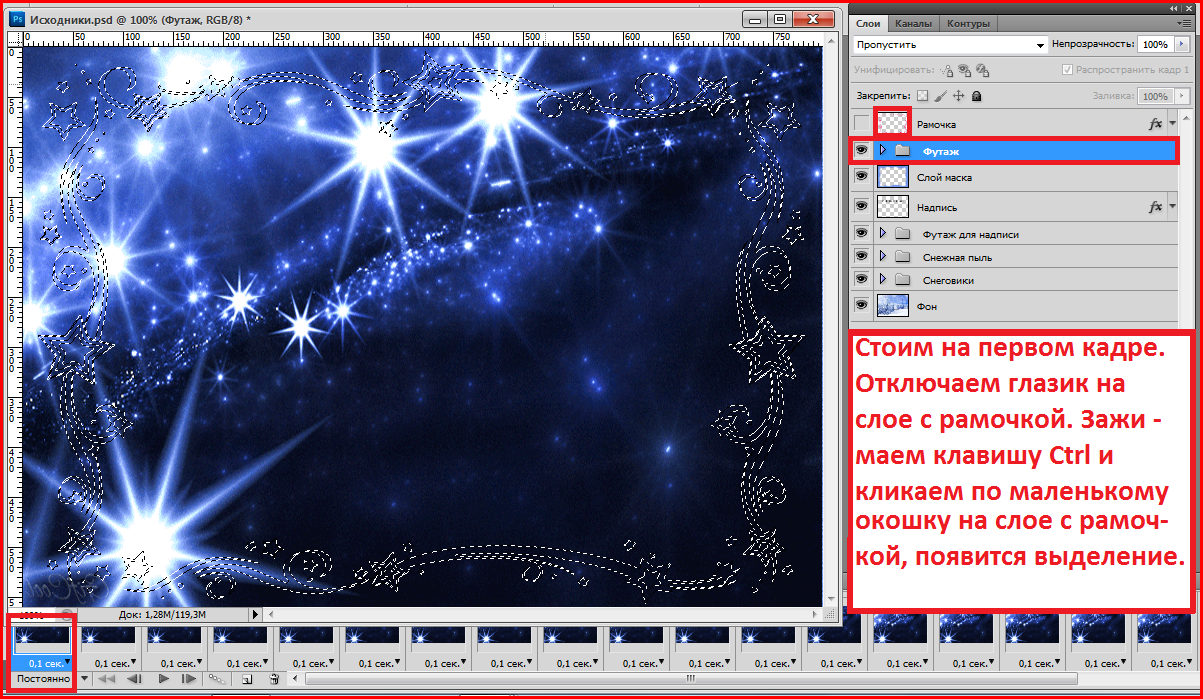Click the folder icon of Снеговики group

[903, 280]
